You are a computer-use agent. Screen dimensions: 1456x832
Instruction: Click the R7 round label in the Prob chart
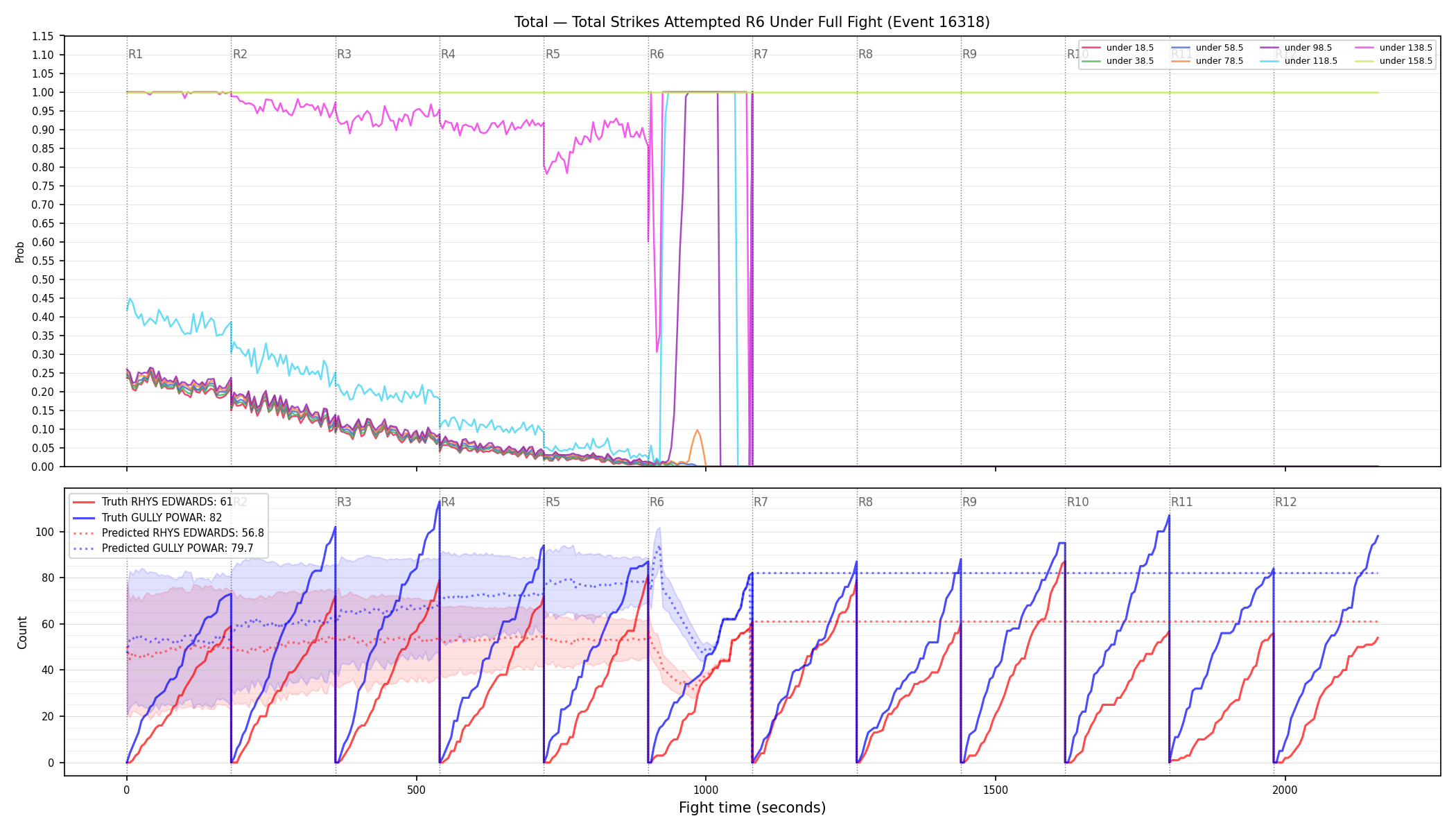761,54
